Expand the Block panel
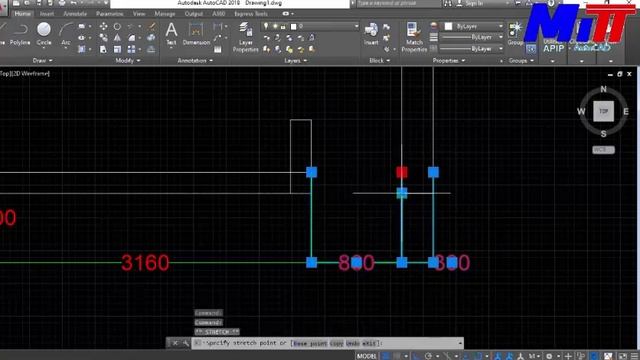 tap(380, 60)
